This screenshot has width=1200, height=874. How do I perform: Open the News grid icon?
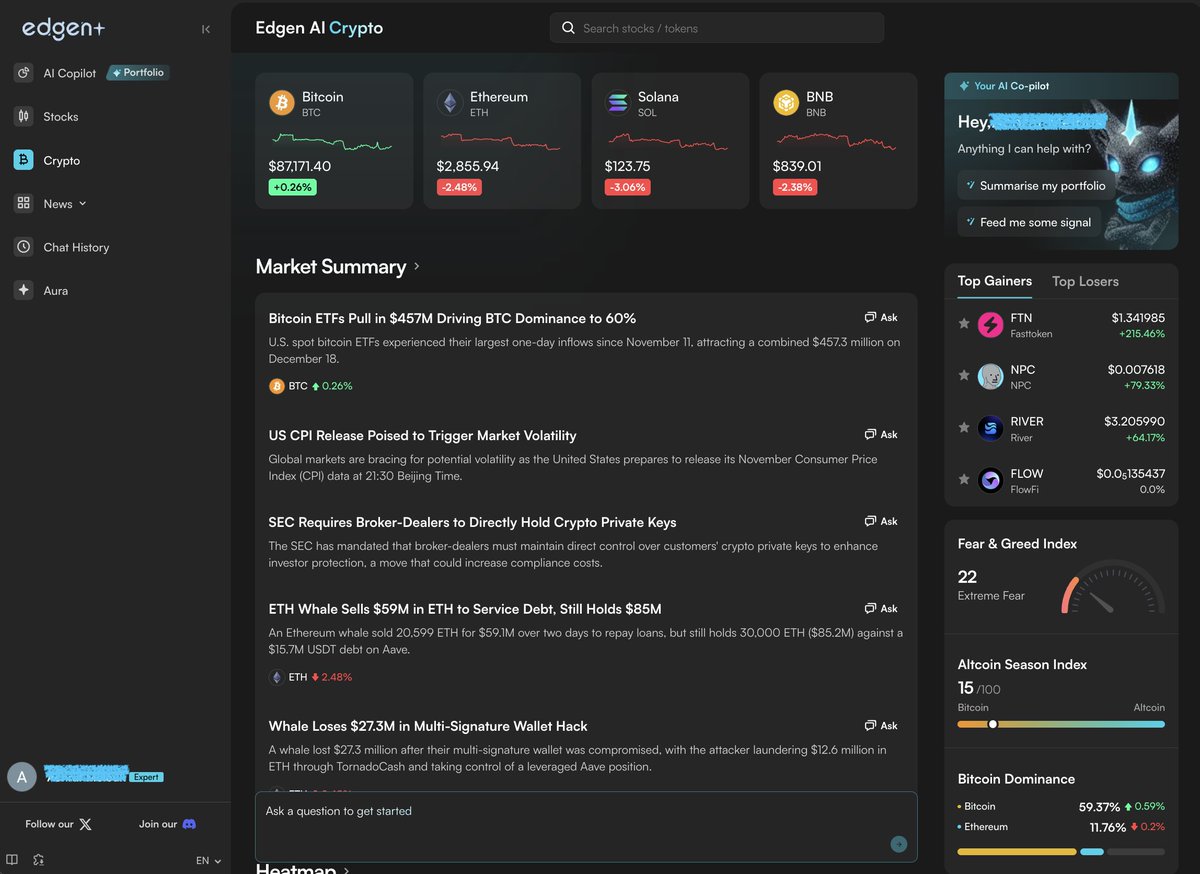[23, 203]
